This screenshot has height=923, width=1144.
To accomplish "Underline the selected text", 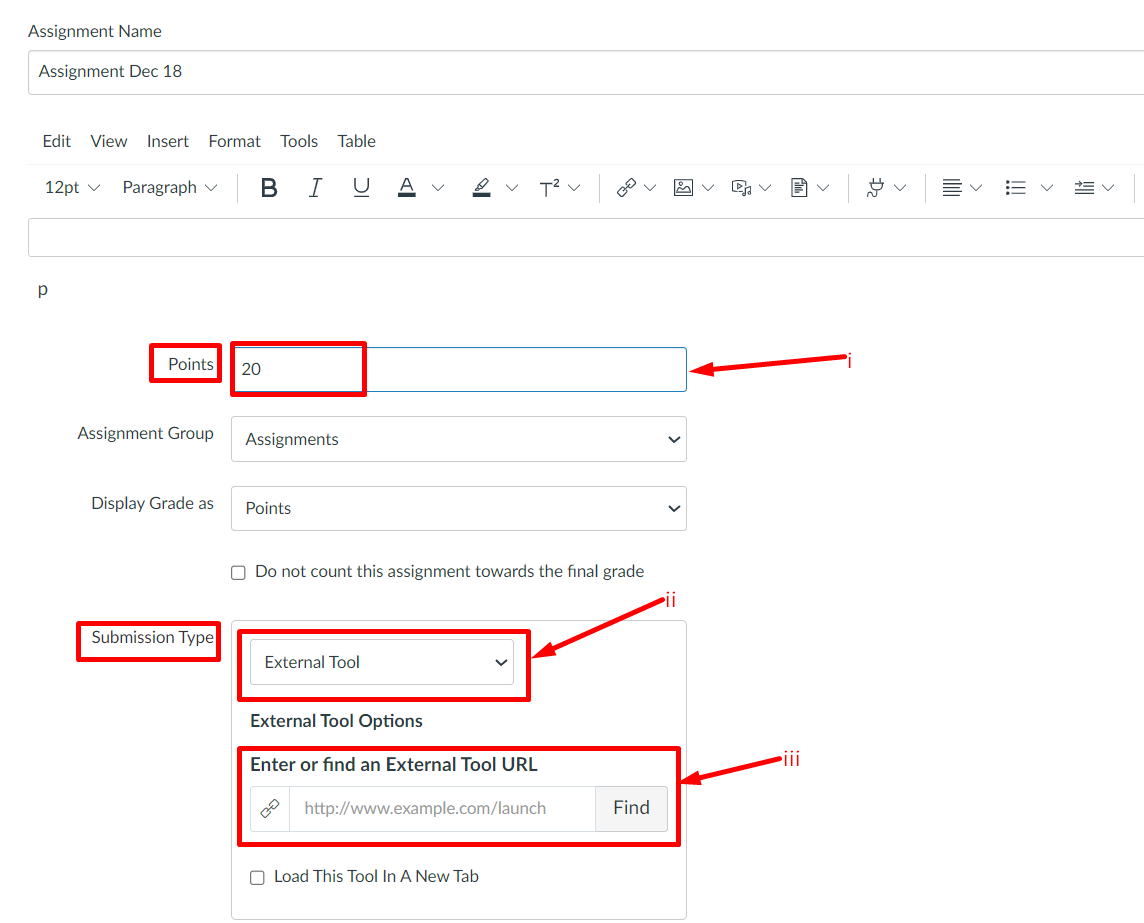I will (361, 187).
